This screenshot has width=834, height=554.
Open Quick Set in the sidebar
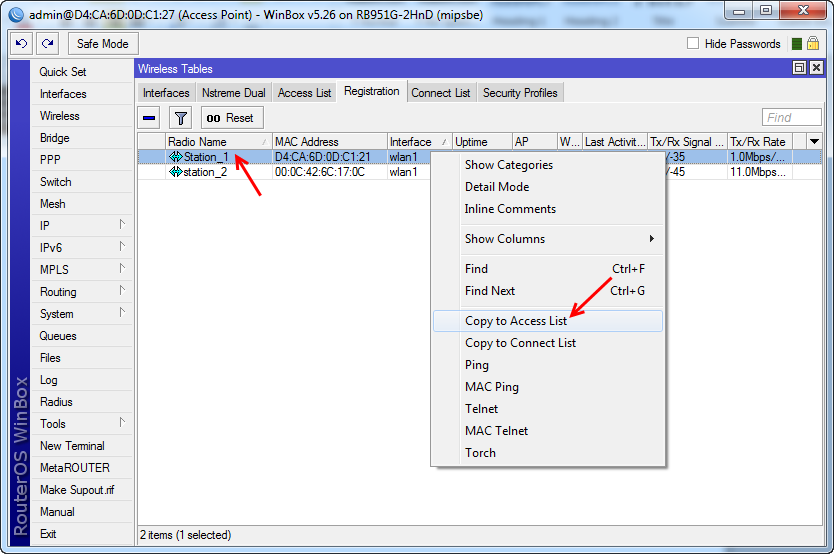[82, 72]
